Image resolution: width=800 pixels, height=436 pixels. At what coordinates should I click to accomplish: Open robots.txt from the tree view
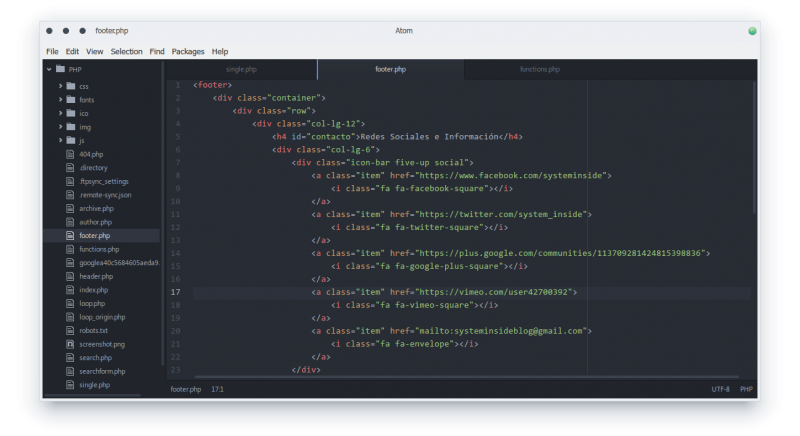93,330
